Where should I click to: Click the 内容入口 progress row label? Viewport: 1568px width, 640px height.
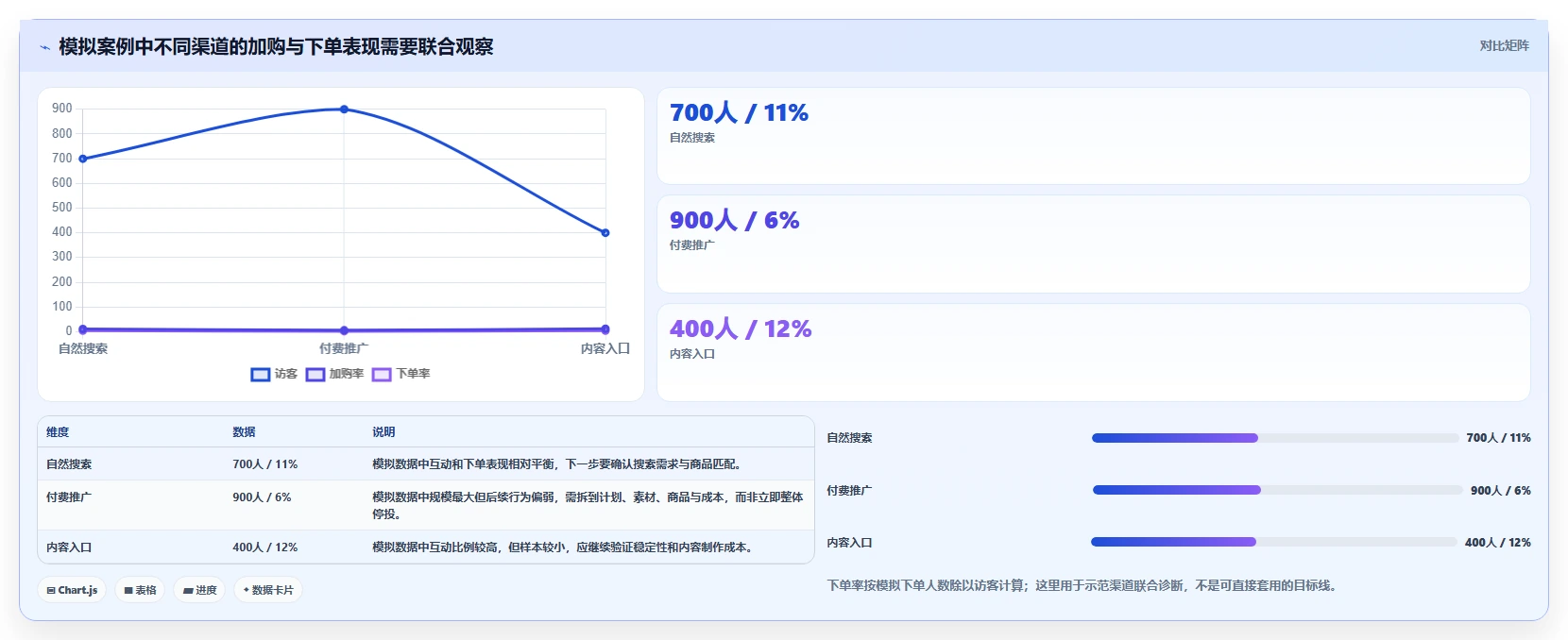coord(849,543)
